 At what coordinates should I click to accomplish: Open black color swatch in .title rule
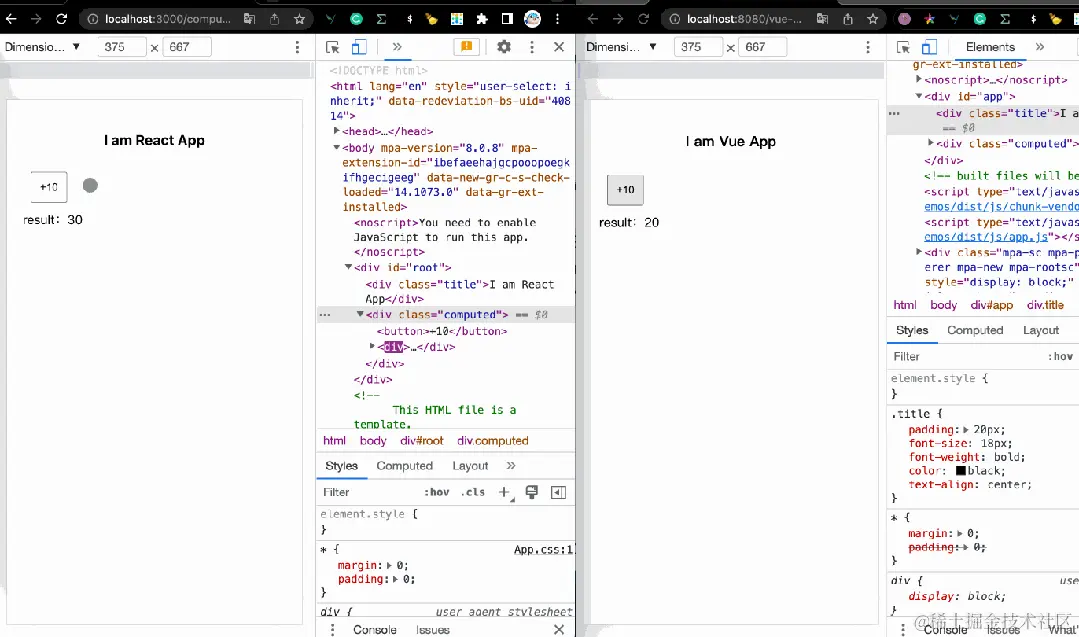pos(961,471)
